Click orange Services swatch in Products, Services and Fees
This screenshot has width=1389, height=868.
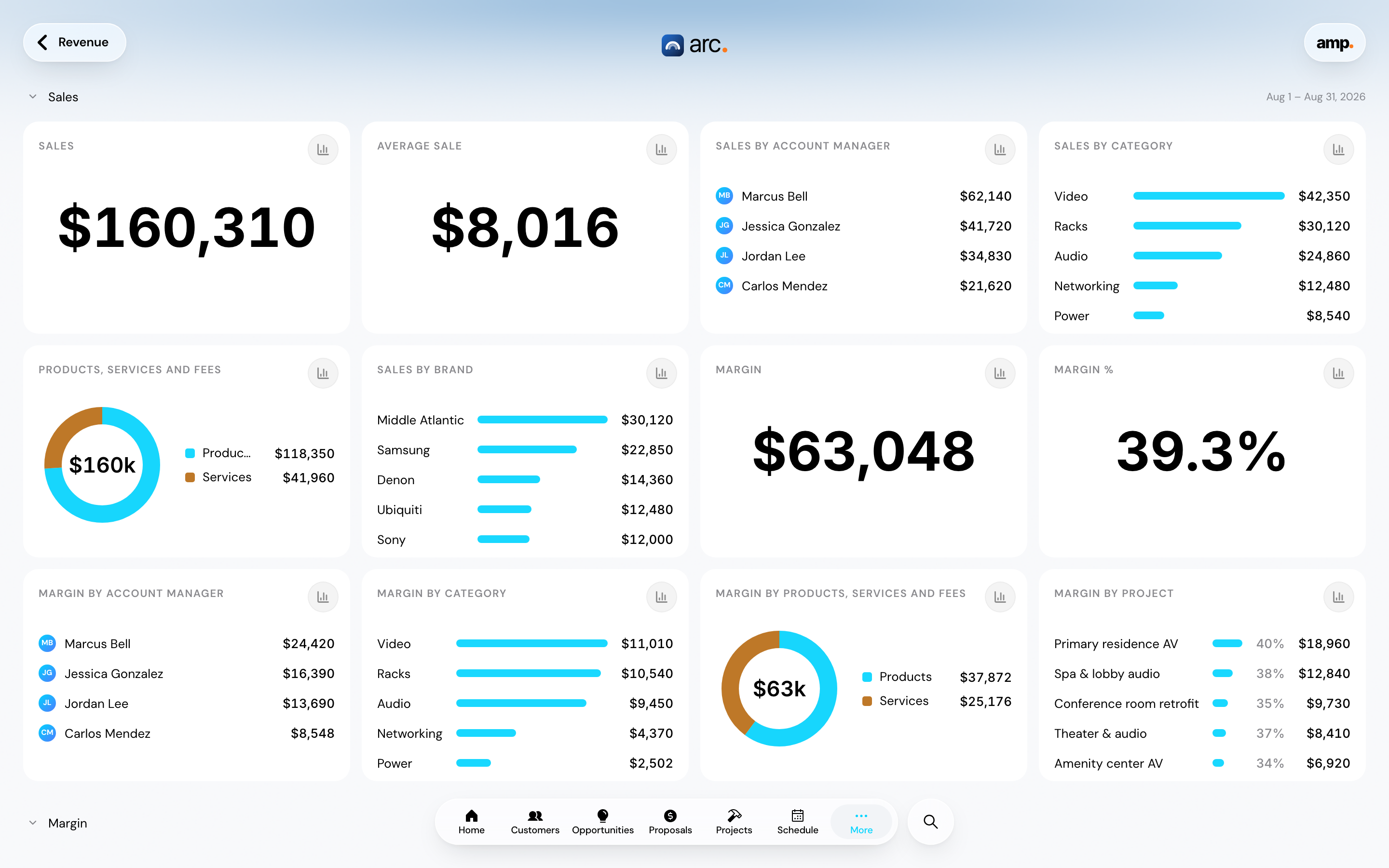click(x=190, y=477)
